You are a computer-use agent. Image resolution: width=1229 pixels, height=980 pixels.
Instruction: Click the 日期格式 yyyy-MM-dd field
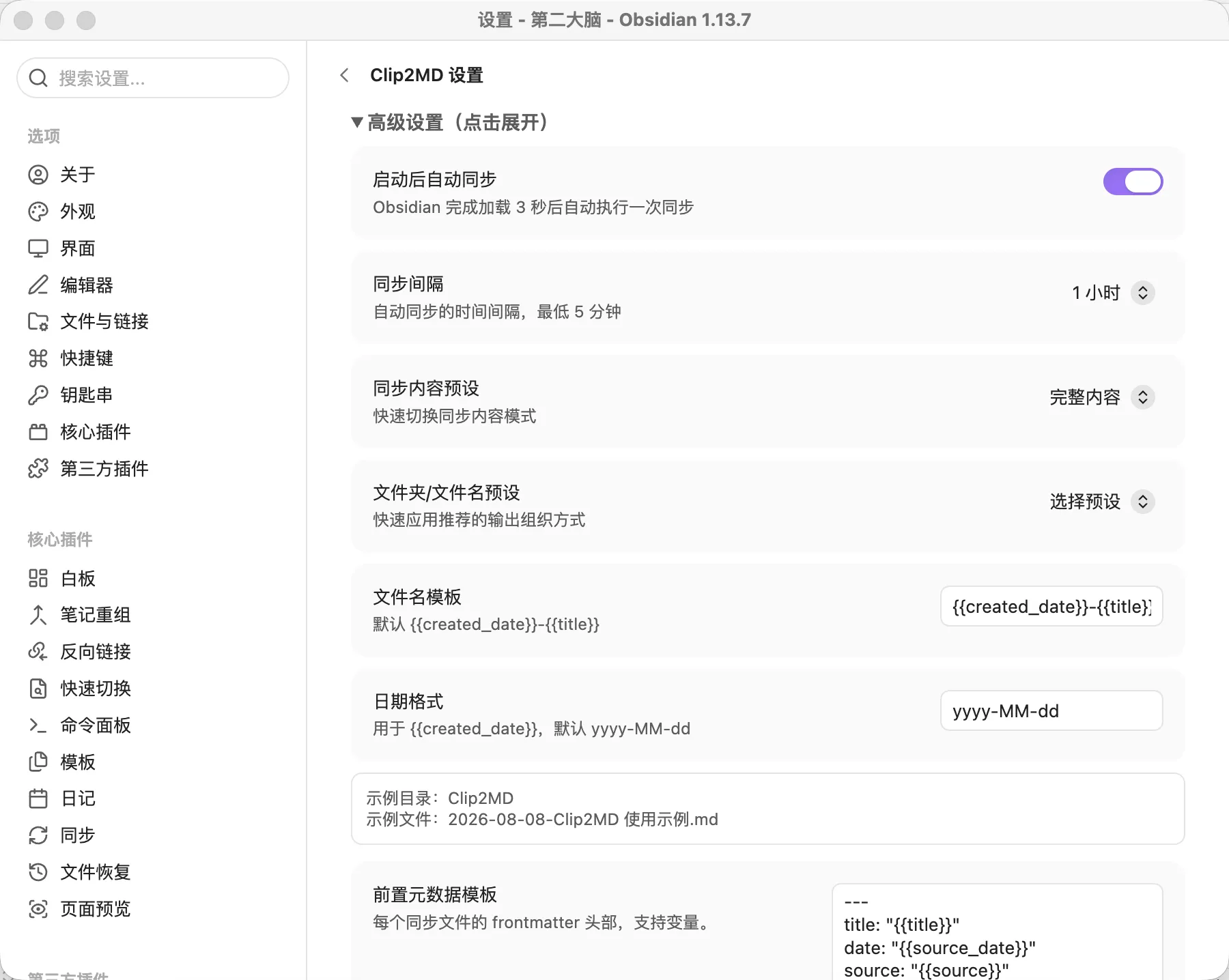coord(1051,710)
